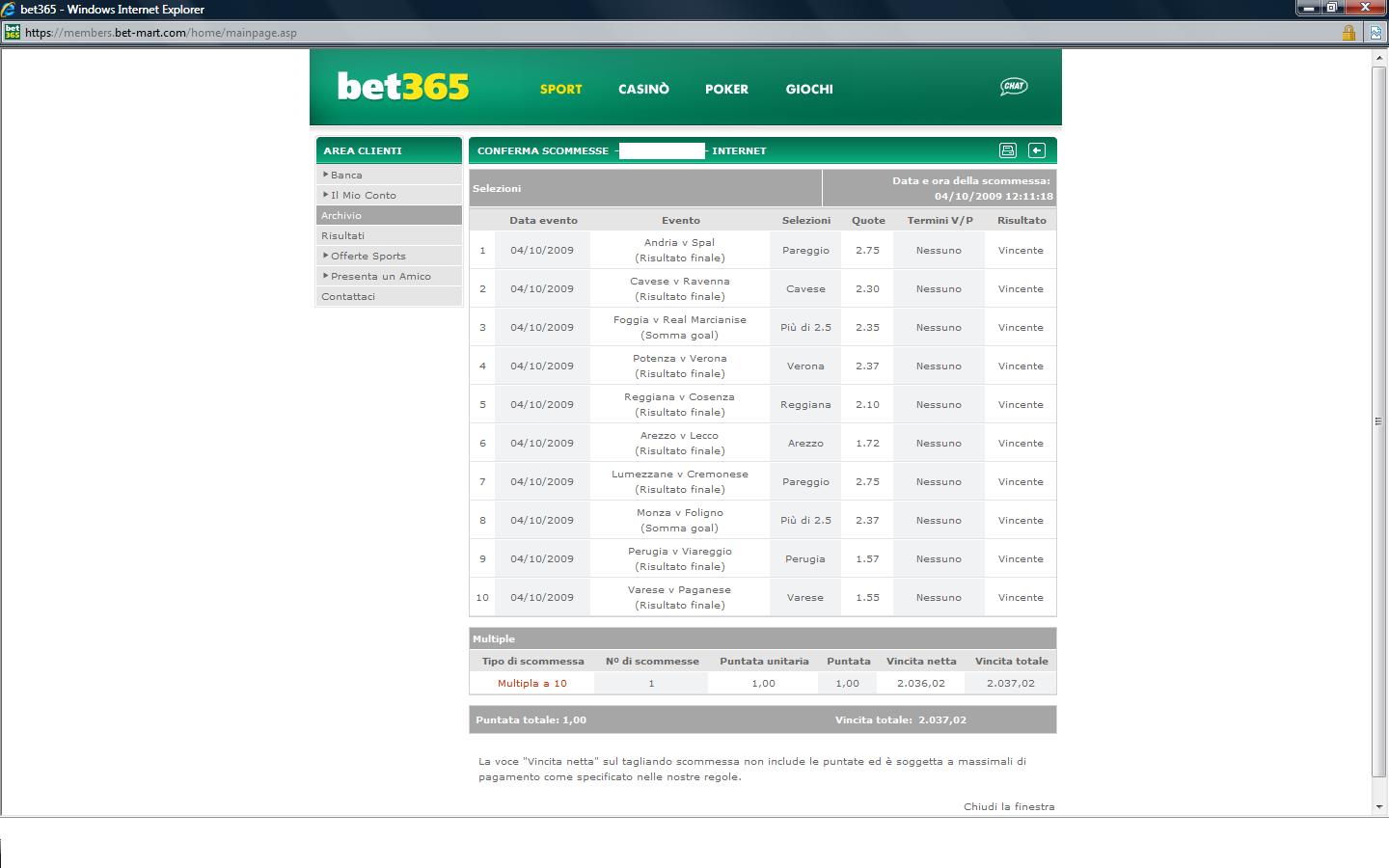The width and height of the screenshot is (1389, 868).
Task: Open the Contattaci sidebar link
Action: point(389,297)
